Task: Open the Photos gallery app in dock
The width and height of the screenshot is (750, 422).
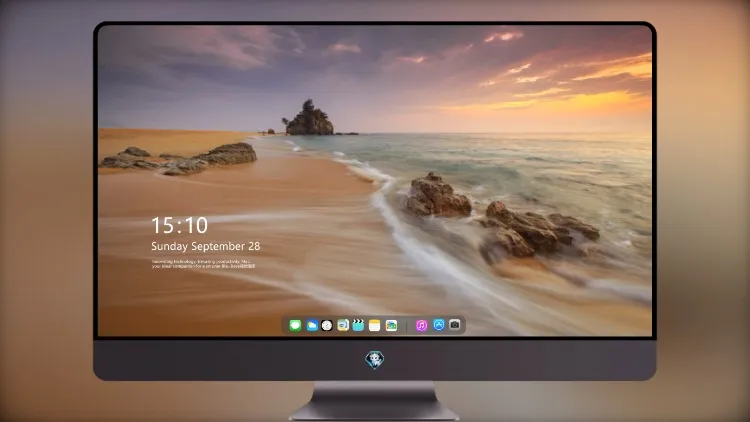Action: 391,325
